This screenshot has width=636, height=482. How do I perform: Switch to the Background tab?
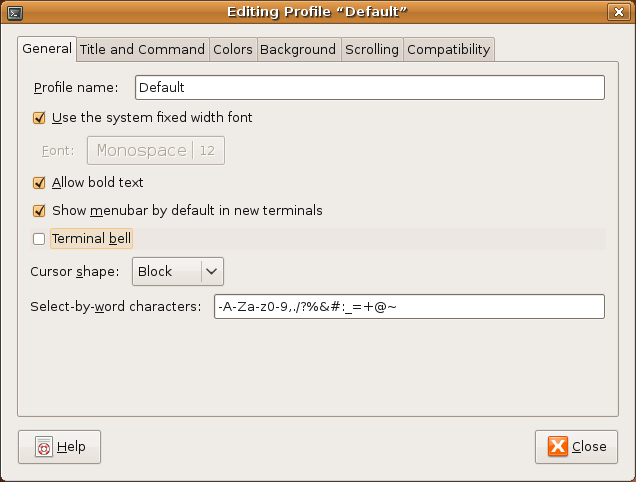298,49
